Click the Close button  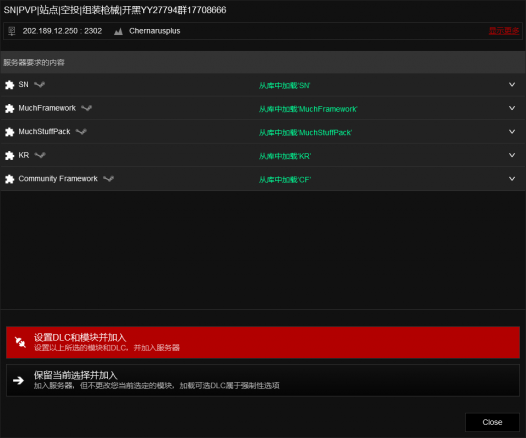(x=492, y=422)
